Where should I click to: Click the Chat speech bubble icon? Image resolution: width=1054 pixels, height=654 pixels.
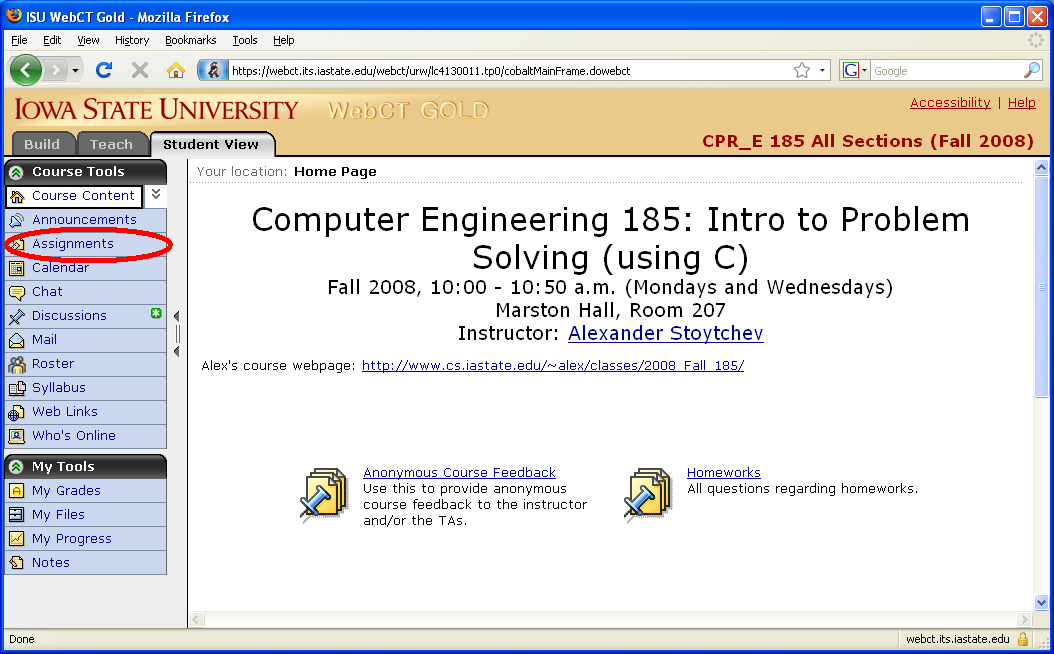(x=16, y=292)
